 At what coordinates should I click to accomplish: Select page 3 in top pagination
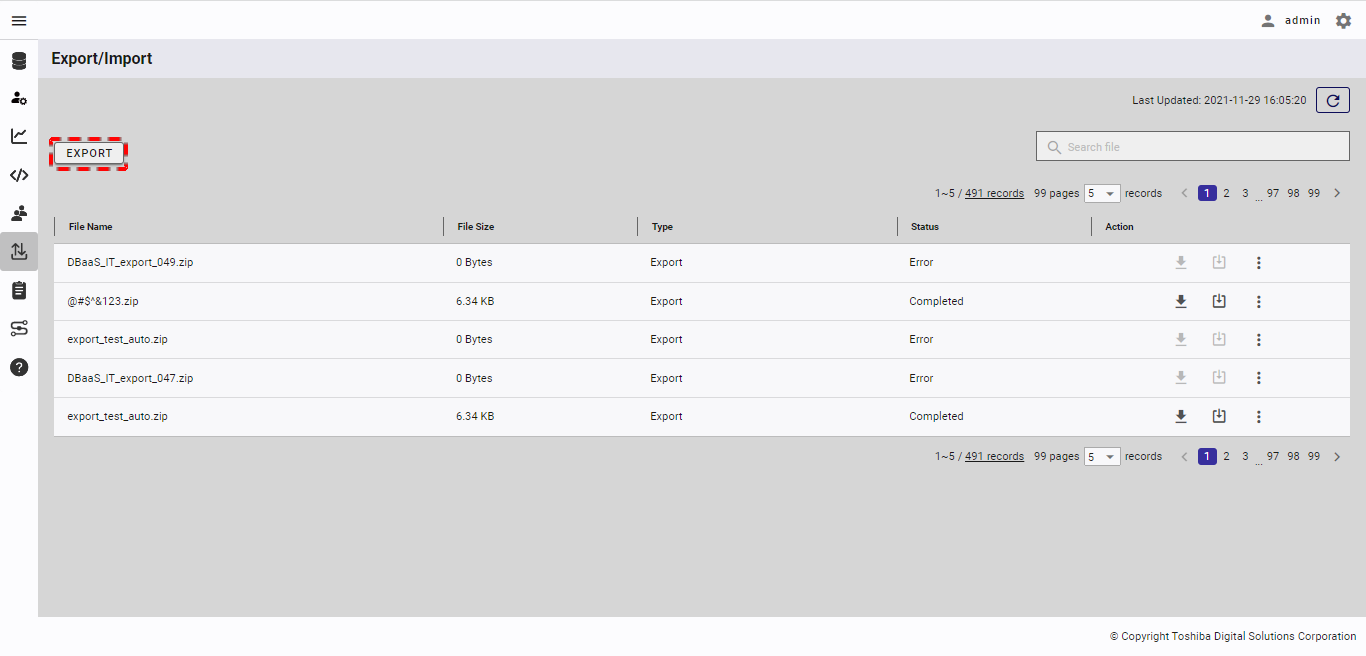click(1245, 193)
